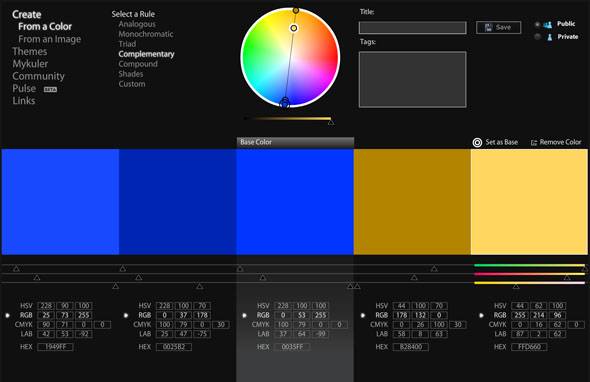Click green-channel slider handle of base swatch
This screenshot has width=590, height=382.
point(263,278)
